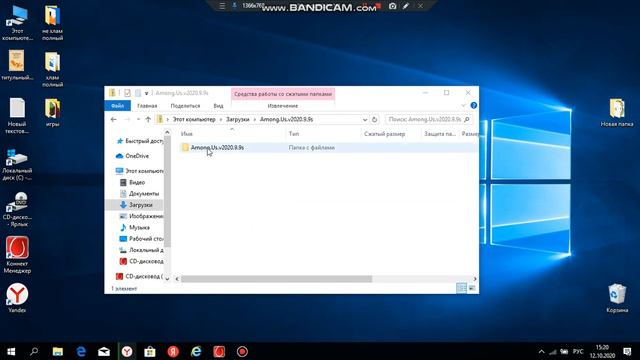The height and width of the screenshot is (360, 640).
Task: Switch input language РУС indicator
Action: point(578,351)
